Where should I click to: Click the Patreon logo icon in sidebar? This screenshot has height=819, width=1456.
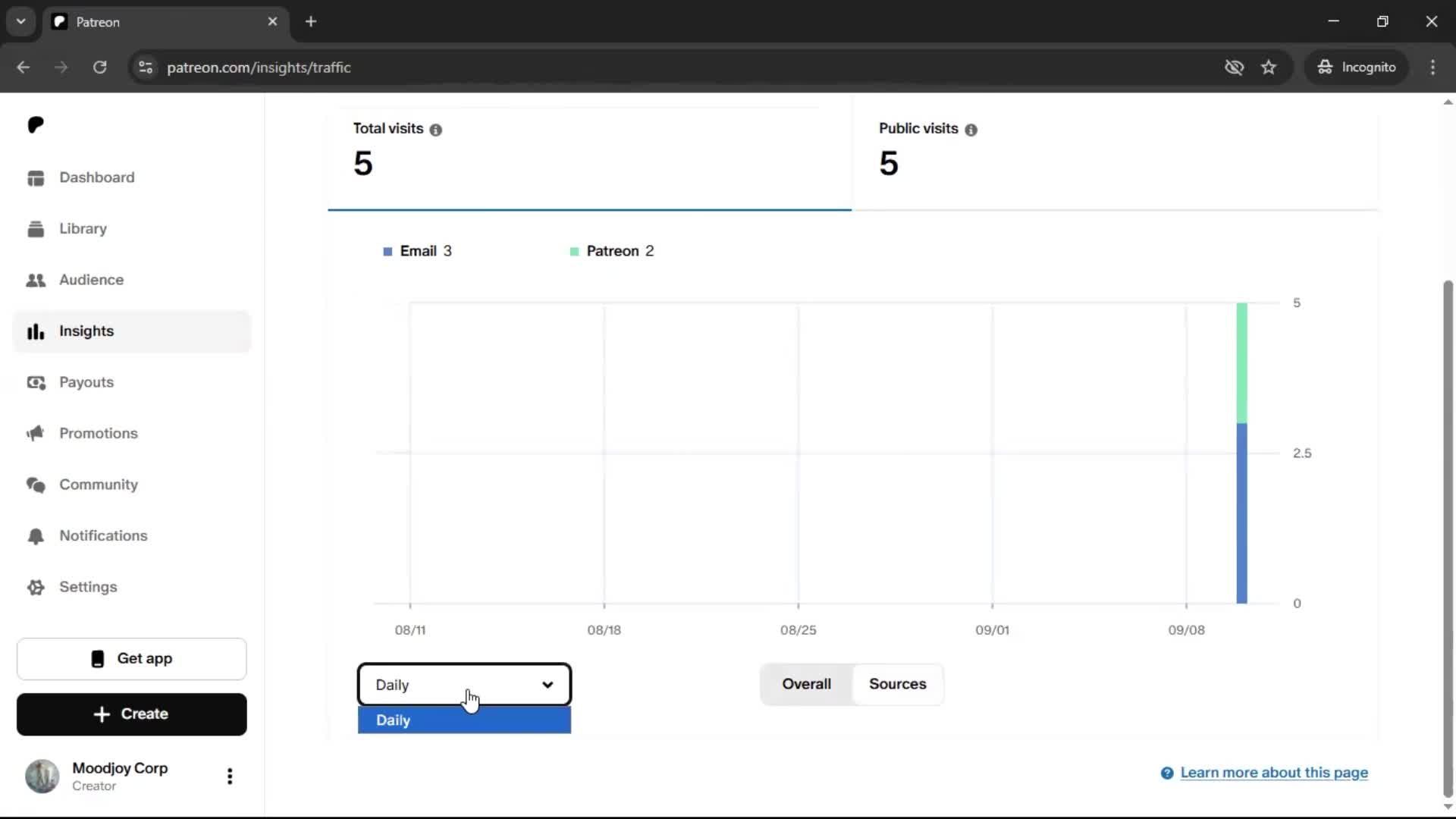[x=36, y=124]
